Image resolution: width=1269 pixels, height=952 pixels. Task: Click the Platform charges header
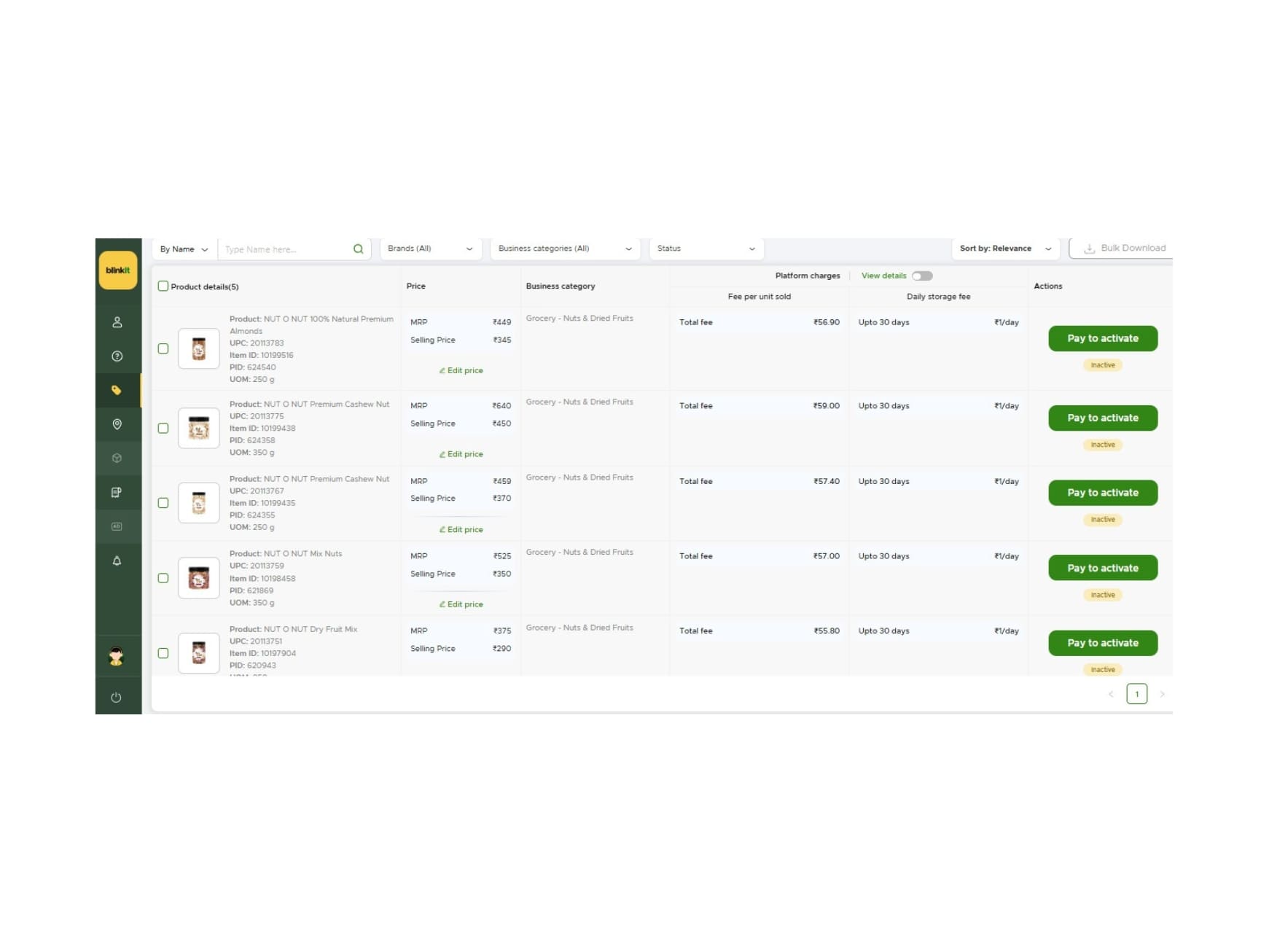tap(808, 276)
